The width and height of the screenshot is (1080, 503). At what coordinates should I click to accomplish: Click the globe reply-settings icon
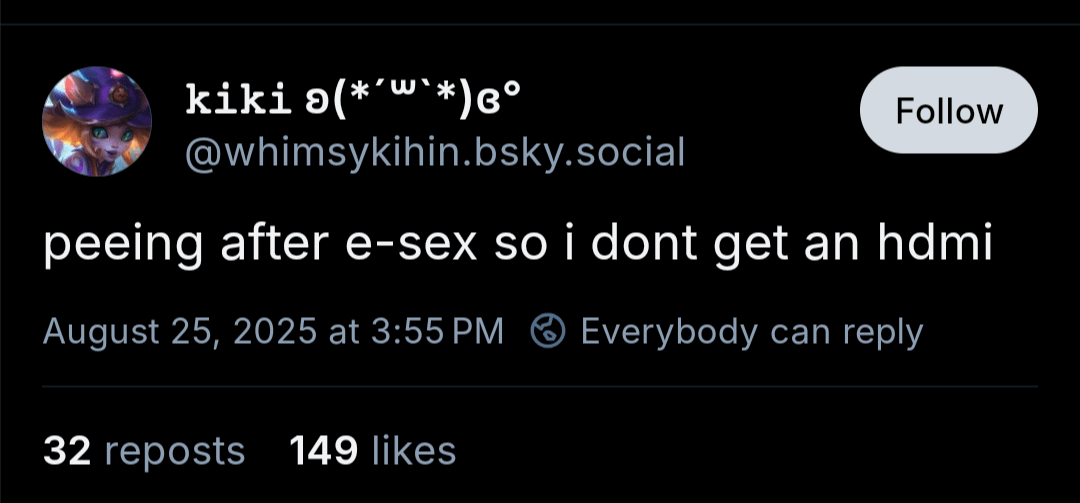548,332
